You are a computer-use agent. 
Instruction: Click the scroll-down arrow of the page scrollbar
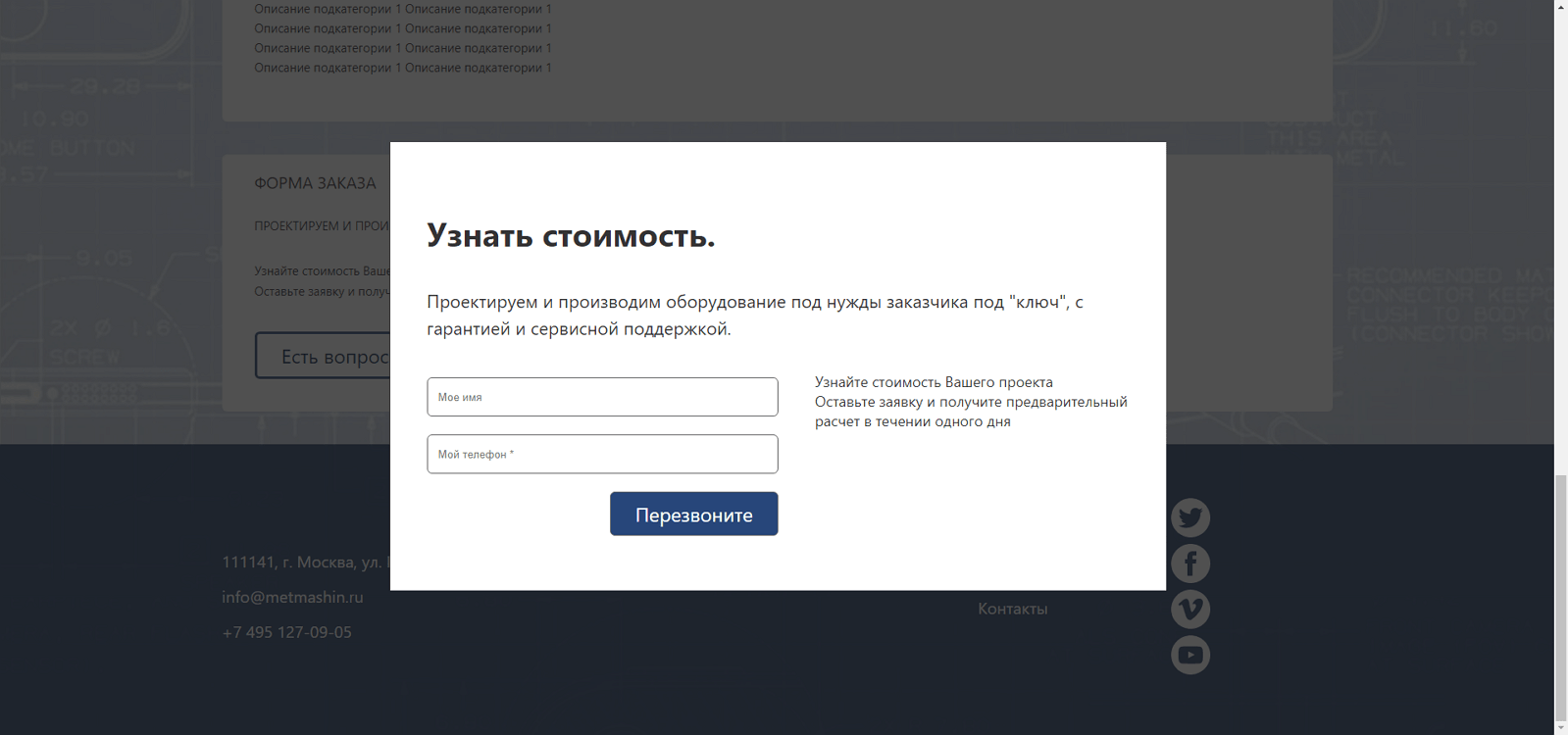(1561, 727)
